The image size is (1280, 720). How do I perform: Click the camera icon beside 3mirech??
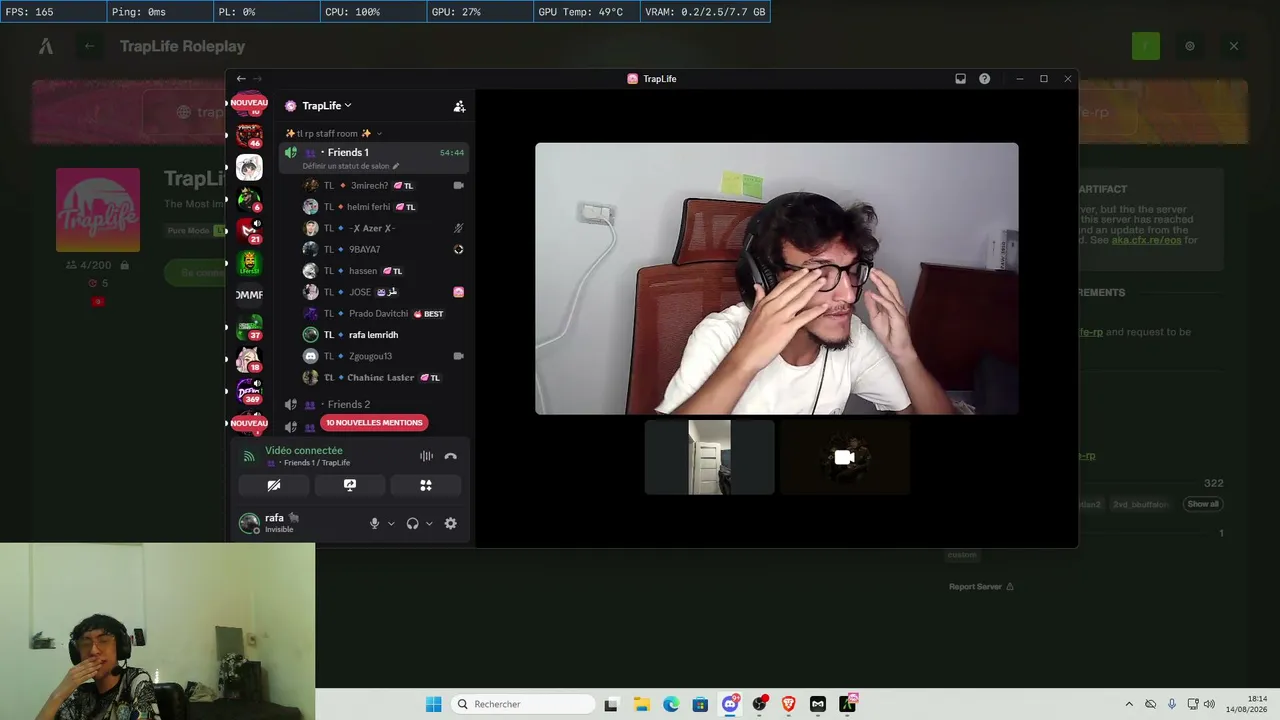(459, 185)
